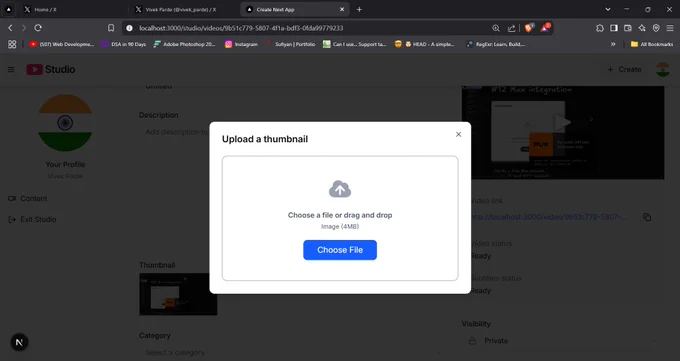Open the Select a category dropdown
The image size is (680, 361).
(291, 352)
